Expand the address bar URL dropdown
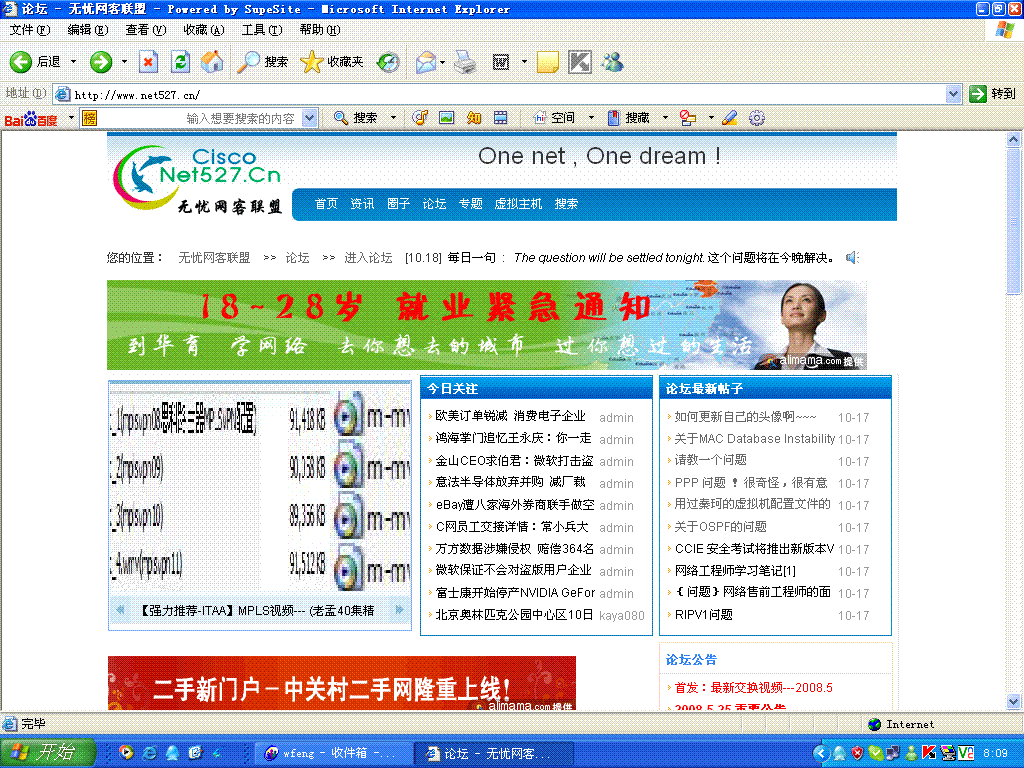The height and width of the screenshot is (768, 1024). pyautogui.click(x=953, y=94)
